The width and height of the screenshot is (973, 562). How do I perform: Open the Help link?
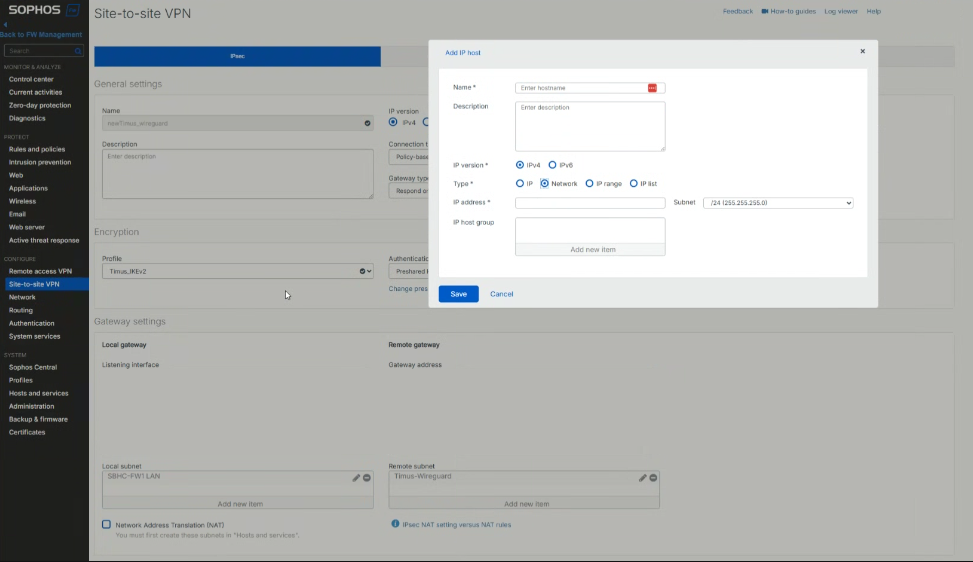click(x=874, y=11)
